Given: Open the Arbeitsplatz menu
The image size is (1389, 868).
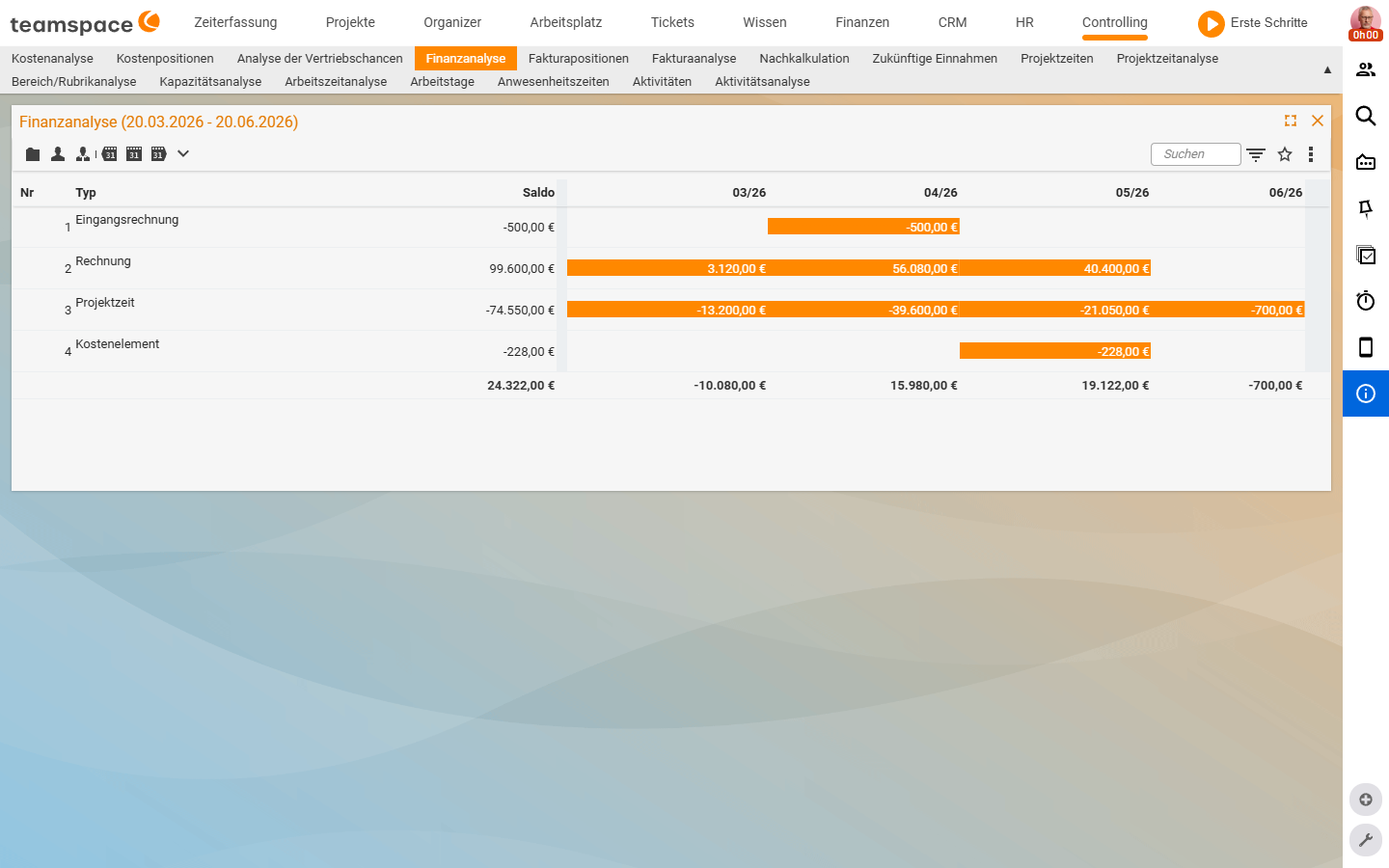Looking at the screenshot, I should pos(566,22).
